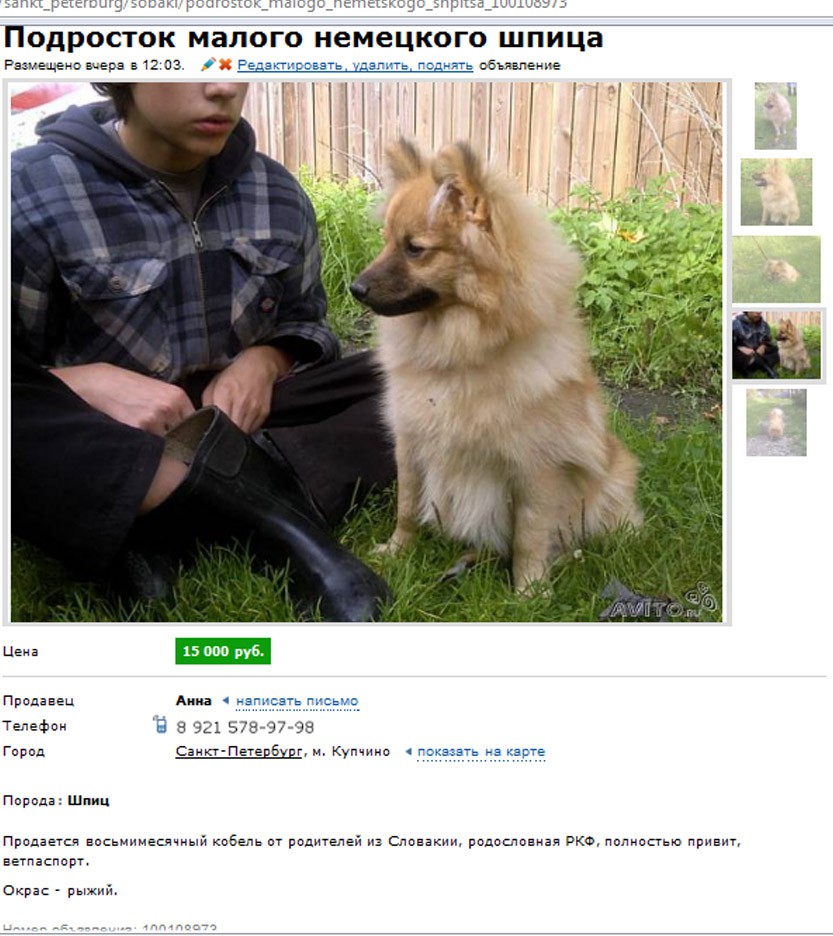Click arrow icon before 'написать письмо'
This screenshot has width=833, height=936.
[226, 700]
